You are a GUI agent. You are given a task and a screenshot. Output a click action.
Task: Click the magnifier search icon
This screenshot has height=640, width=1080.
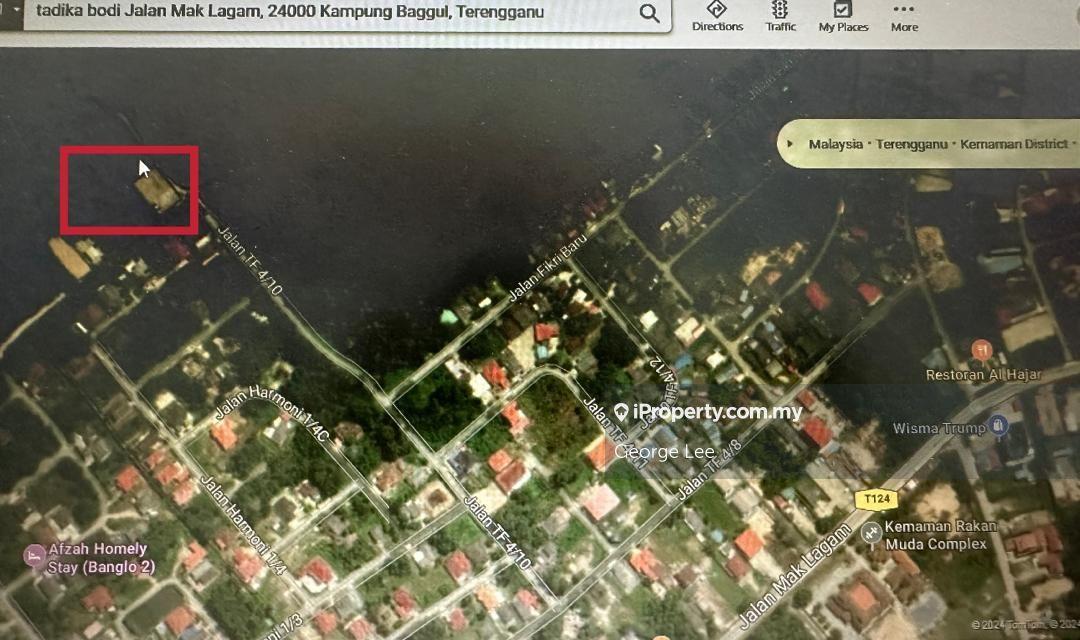tap(649, 14)
